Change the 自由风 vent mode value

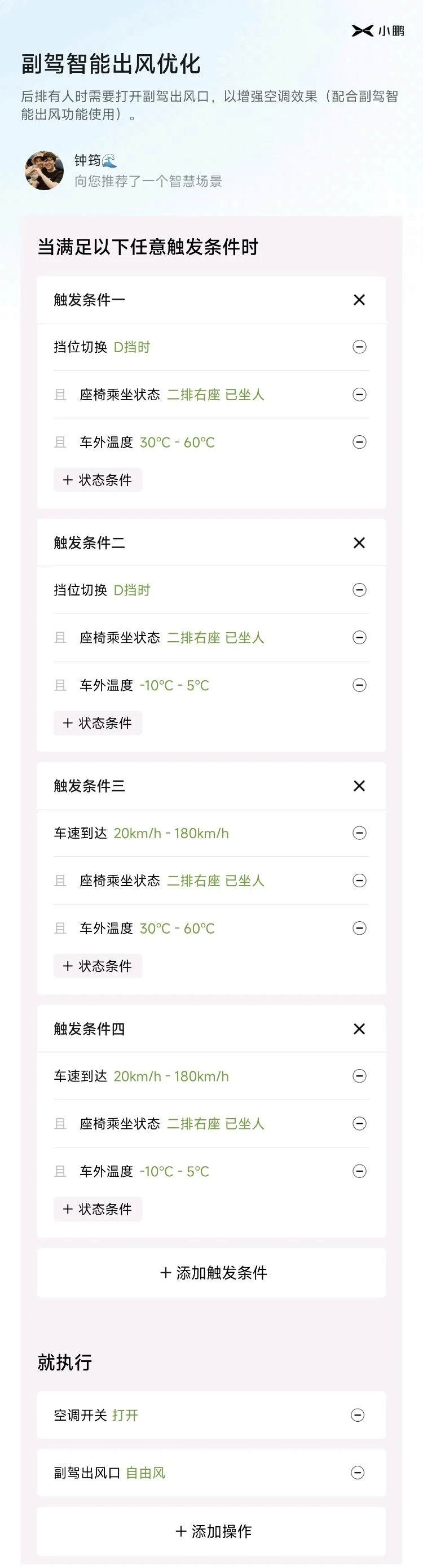click(x=146, y=1472)
